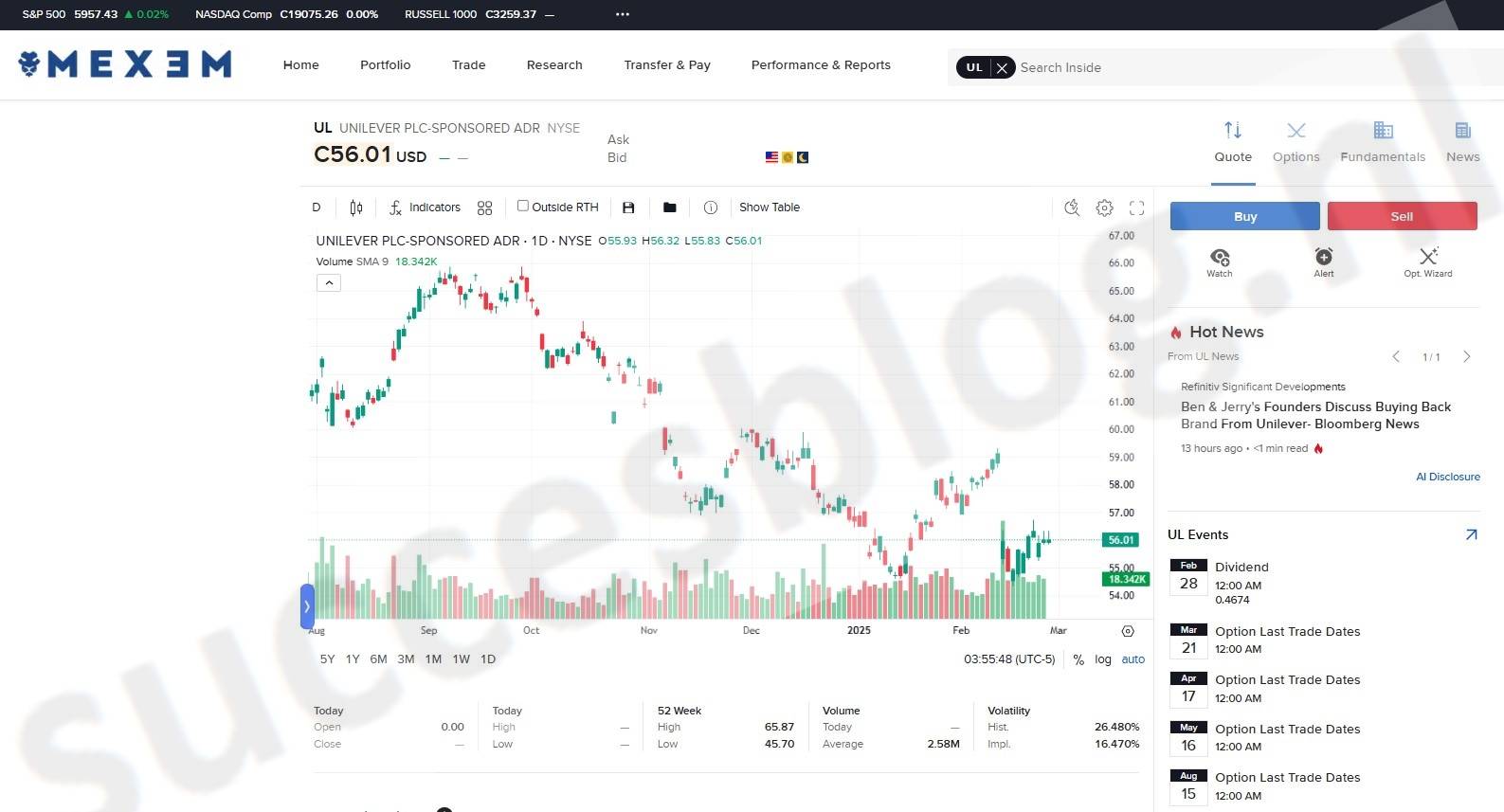This screenshot has width=1504, height=812.
Task: Collapse the chart legend with the chevron
Action: (328, 282)
